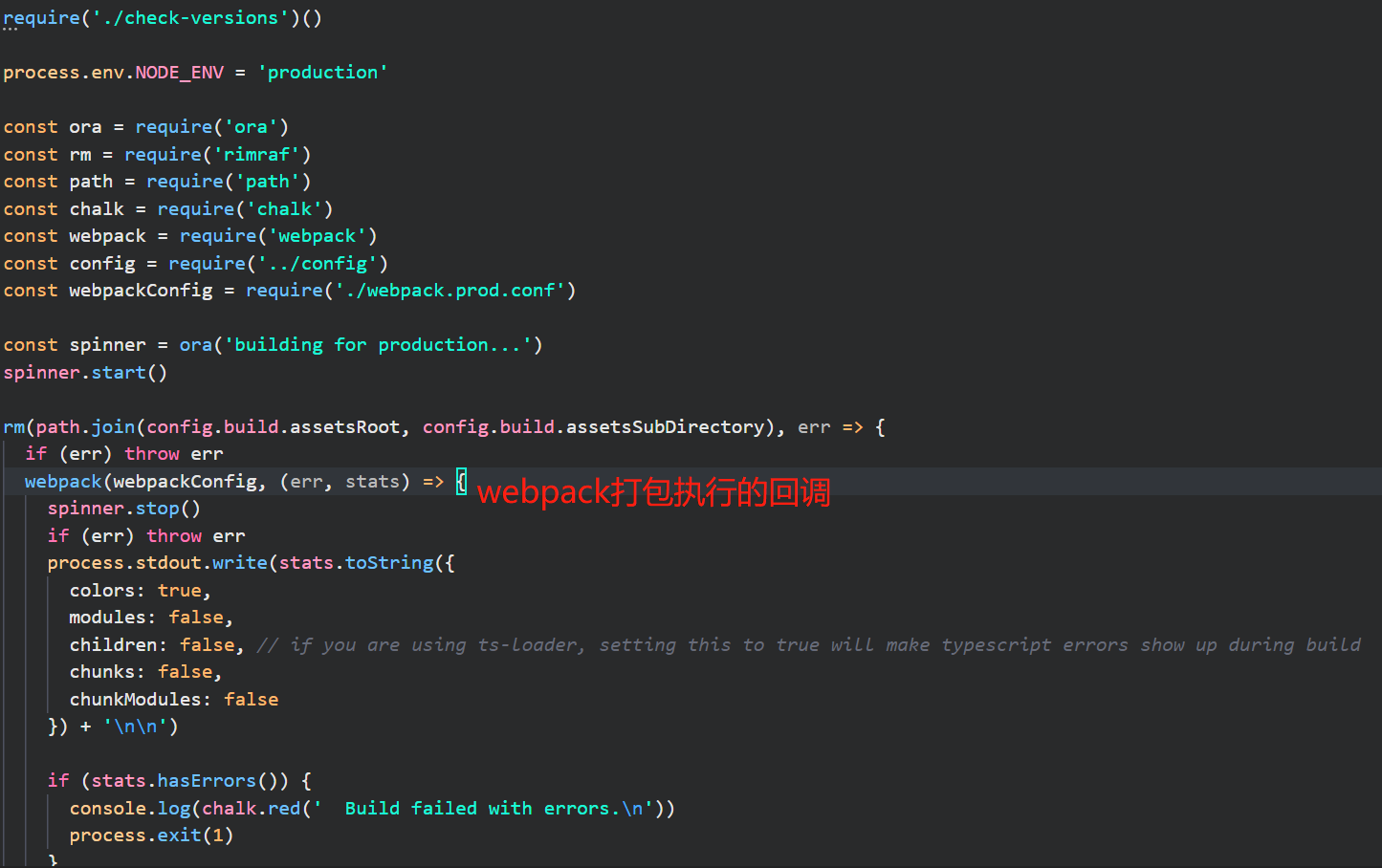This screenshot has width=1382, height=868.
Task: Click the require('path') call
Action: pyautogui.click(x=229, y=182)
